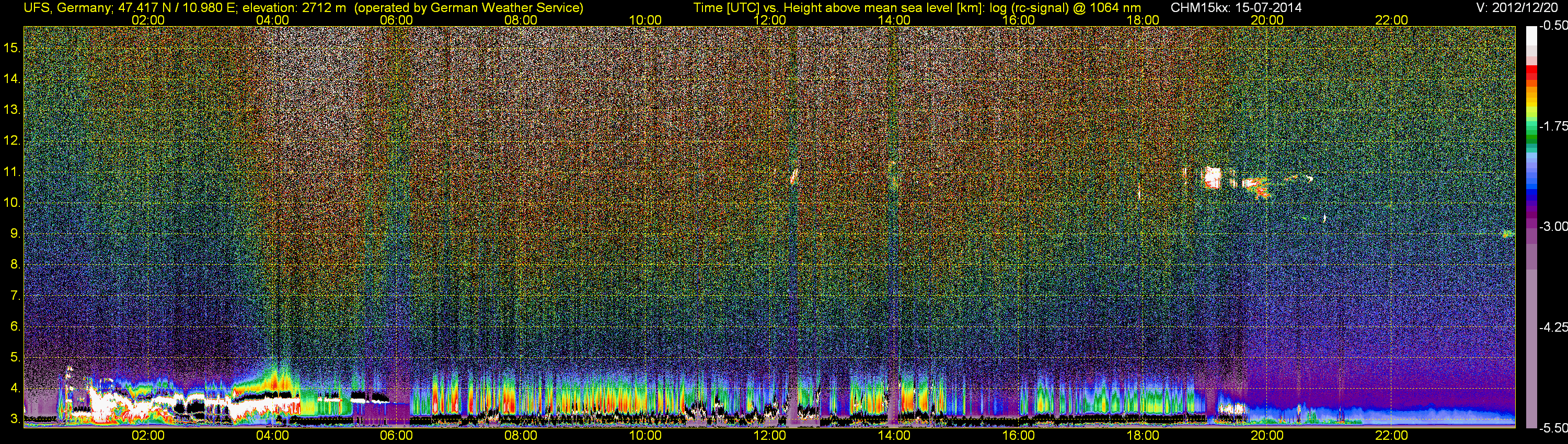Select the "7." km height axis label
This screenshot has height=444, width=1568.
16,296
